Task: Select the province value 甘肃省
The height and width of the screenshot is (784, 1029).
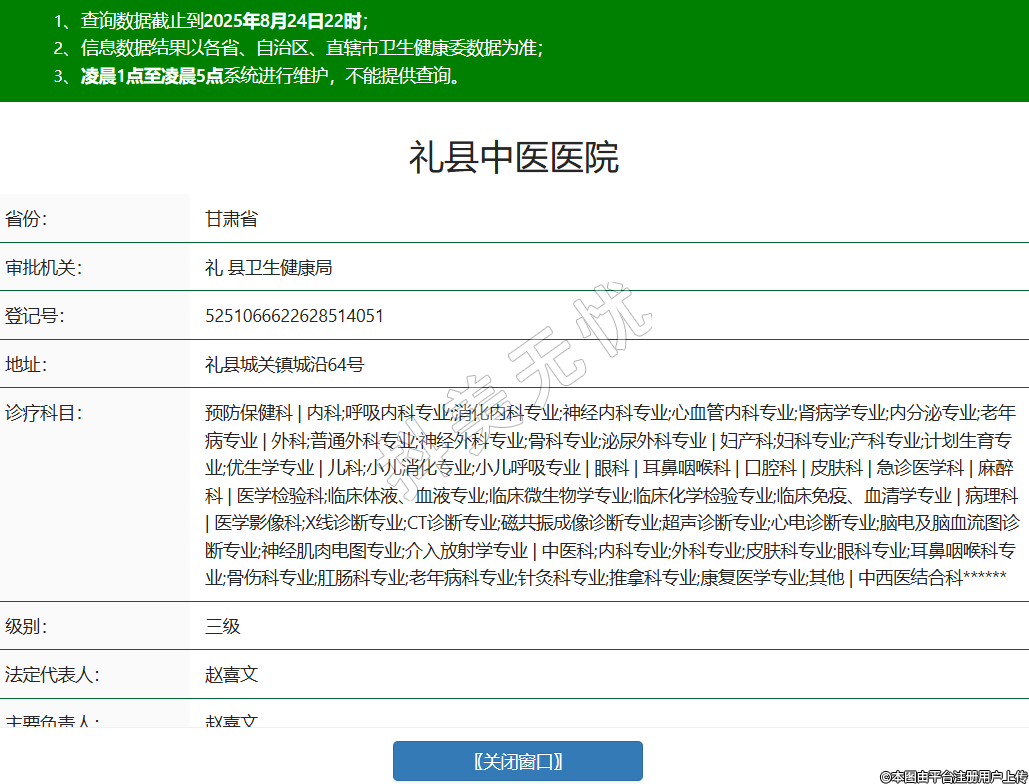Action: [x=231, y=219]
